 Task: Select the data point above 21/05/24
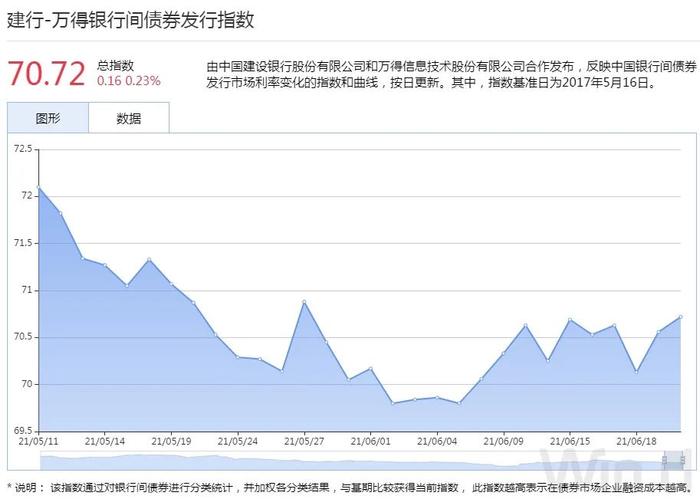point(238,357)
